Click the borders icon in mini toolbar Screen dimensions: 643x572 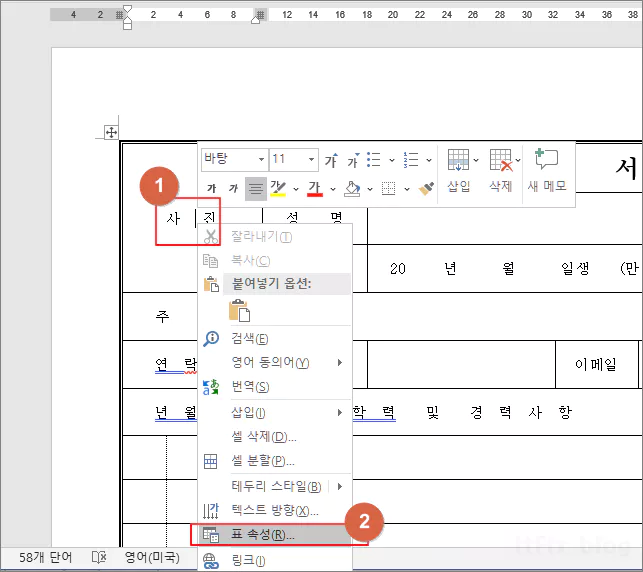tap(388, 189)
